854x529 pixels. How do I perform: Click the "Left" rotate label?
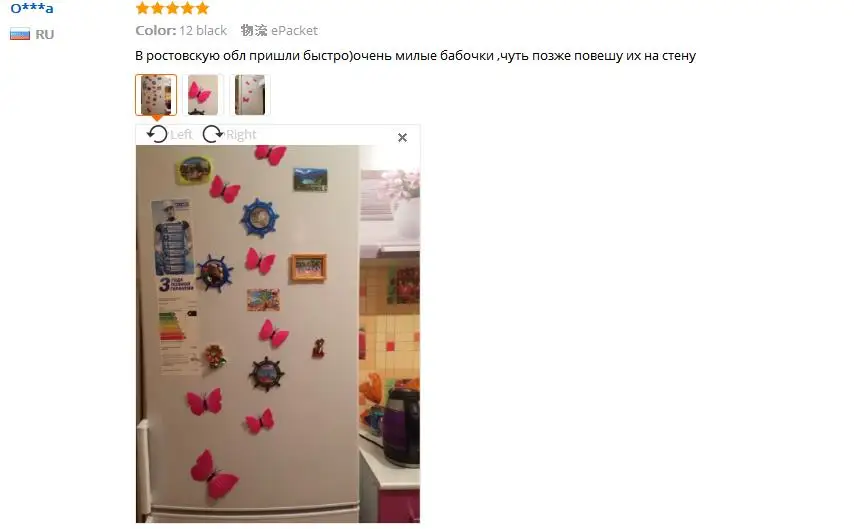coord(181,135)
